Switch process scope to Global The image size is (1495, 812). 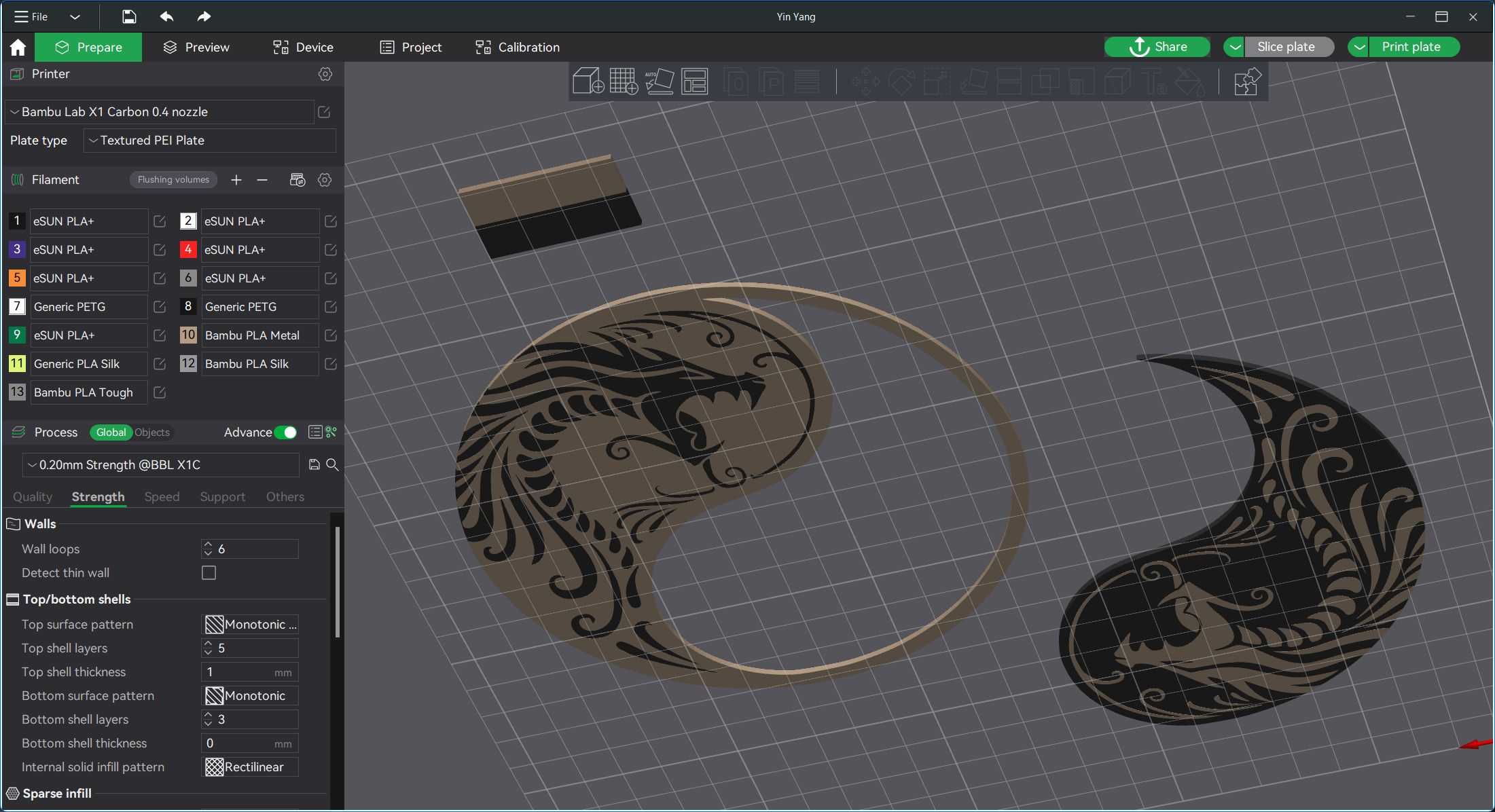pos(111,432)
